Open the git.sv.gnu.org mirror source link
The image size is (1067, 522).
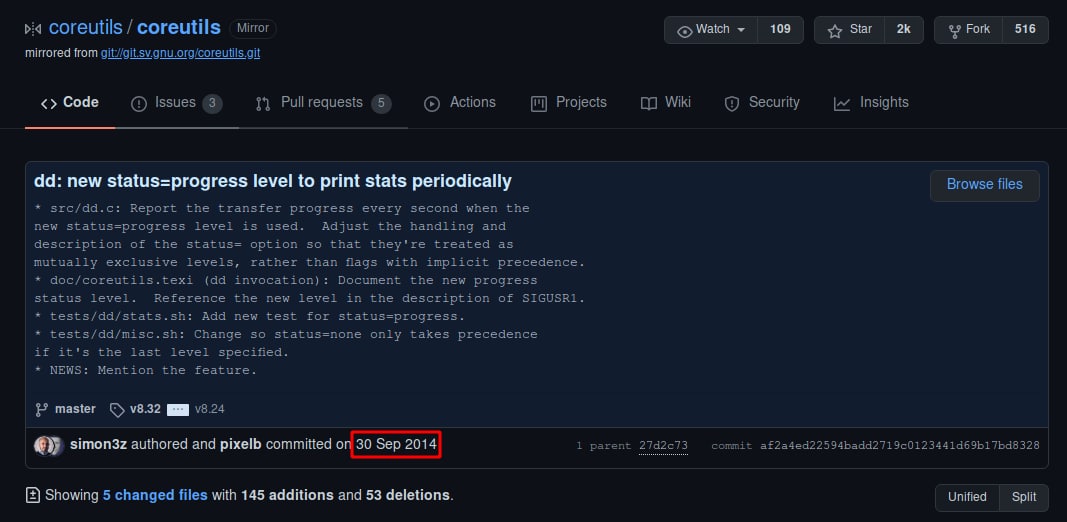click(x=180, y=53)
